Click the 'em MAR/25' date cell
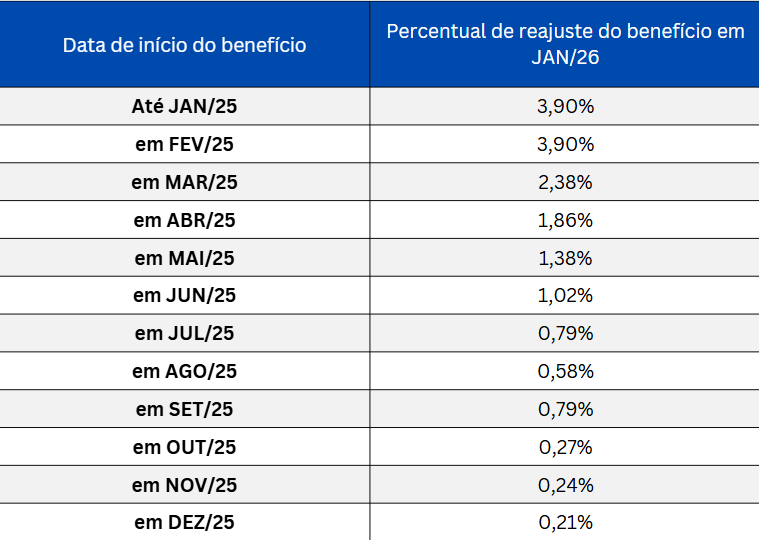759x540 pixels. pyautogui.click(x=184, y=182)
